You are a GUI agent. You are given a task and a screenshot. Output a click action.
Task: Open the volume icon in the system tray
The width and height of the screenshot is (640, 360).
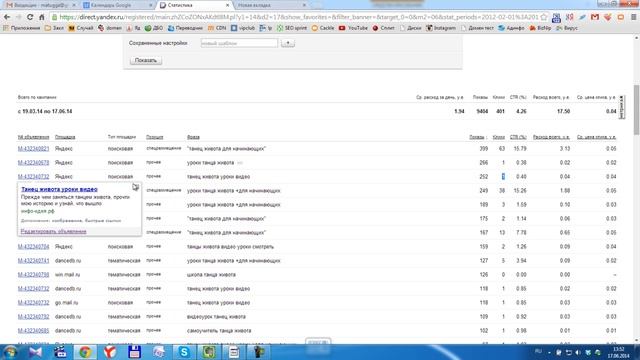pyautogui.click(x=578, y=352)
